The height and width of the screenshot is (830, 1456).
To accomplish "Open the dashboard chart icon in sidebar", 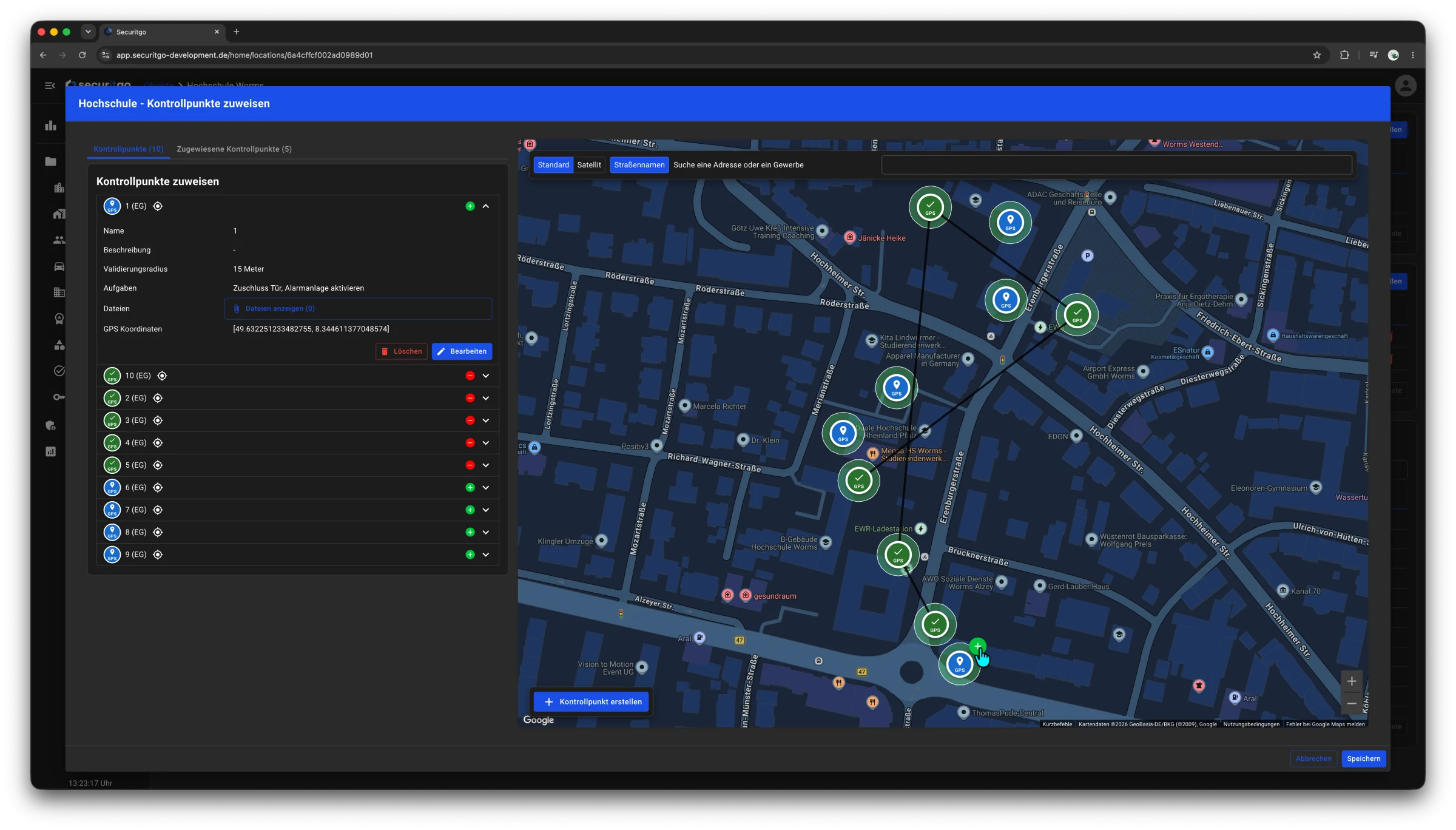I will coord(51,126).
